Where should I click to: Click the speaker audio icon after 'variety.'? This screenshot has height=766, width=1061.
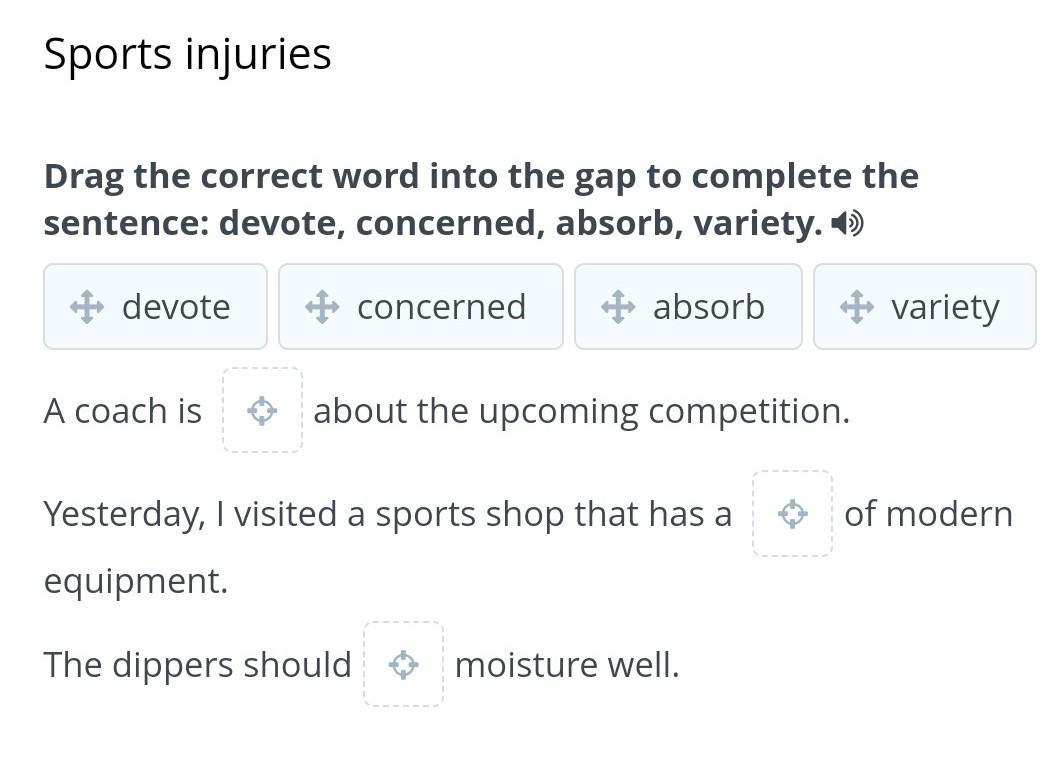847,223
